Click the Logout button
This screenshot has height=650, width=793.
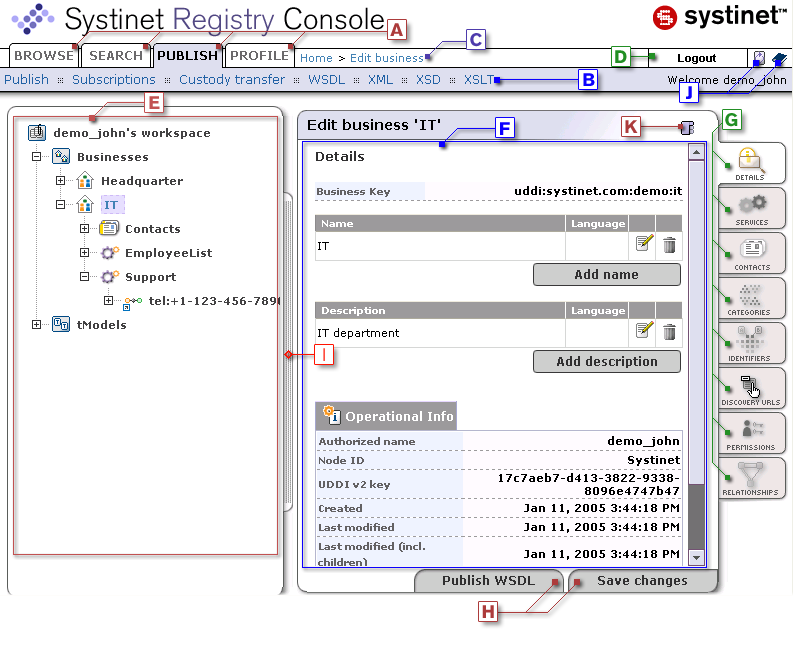click(696, 58)
